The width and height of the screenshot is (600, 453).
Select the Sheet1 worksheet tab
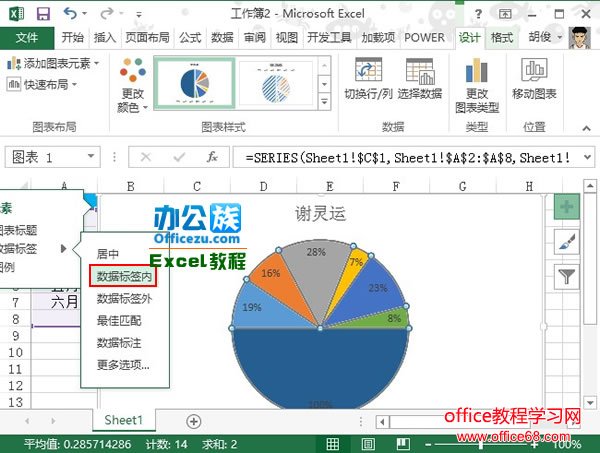pos(124,420)
